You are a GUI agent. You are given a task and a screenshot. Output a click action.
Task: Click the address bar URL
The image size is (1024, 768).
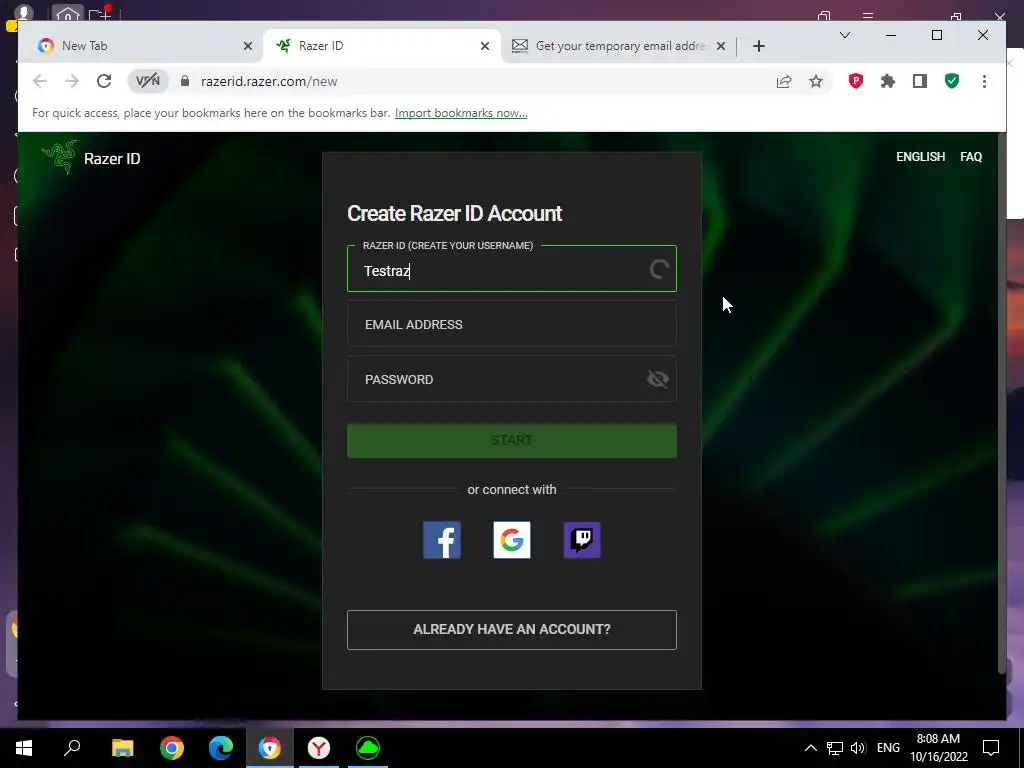coord(269,81)
